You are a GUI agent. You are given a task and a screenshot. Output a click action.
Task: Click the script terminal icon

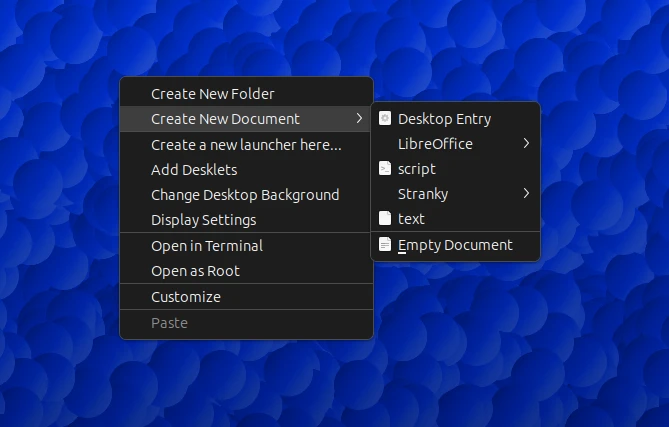385,169
